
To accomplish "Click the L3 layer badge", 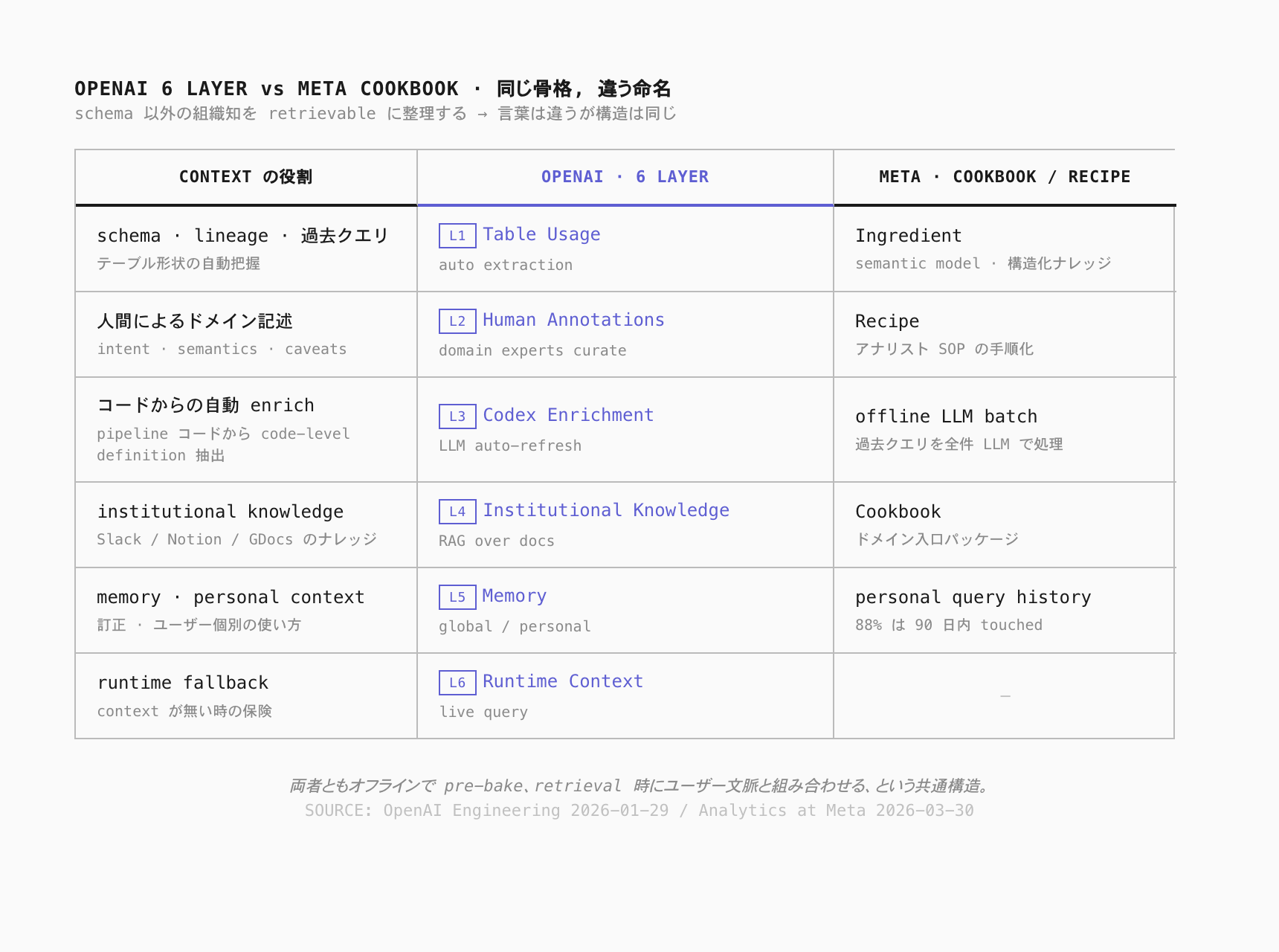I will 457,416.
